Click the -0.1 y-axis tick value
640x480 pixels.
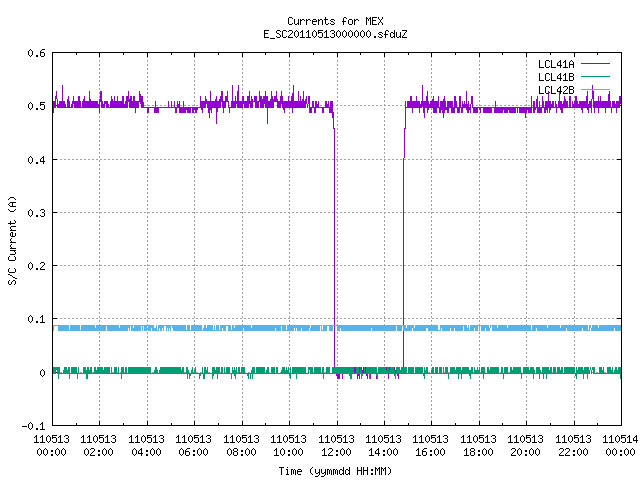33,426
